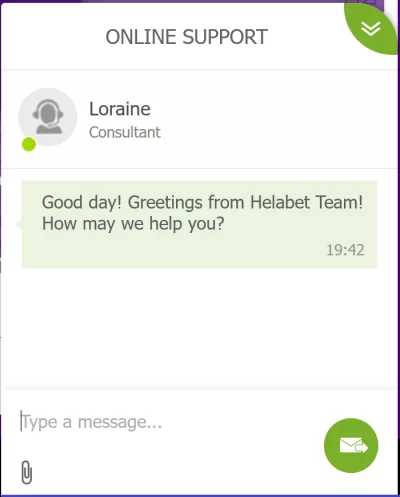
Task: Click the white arrow on send envelope
Action: (361, 447)
